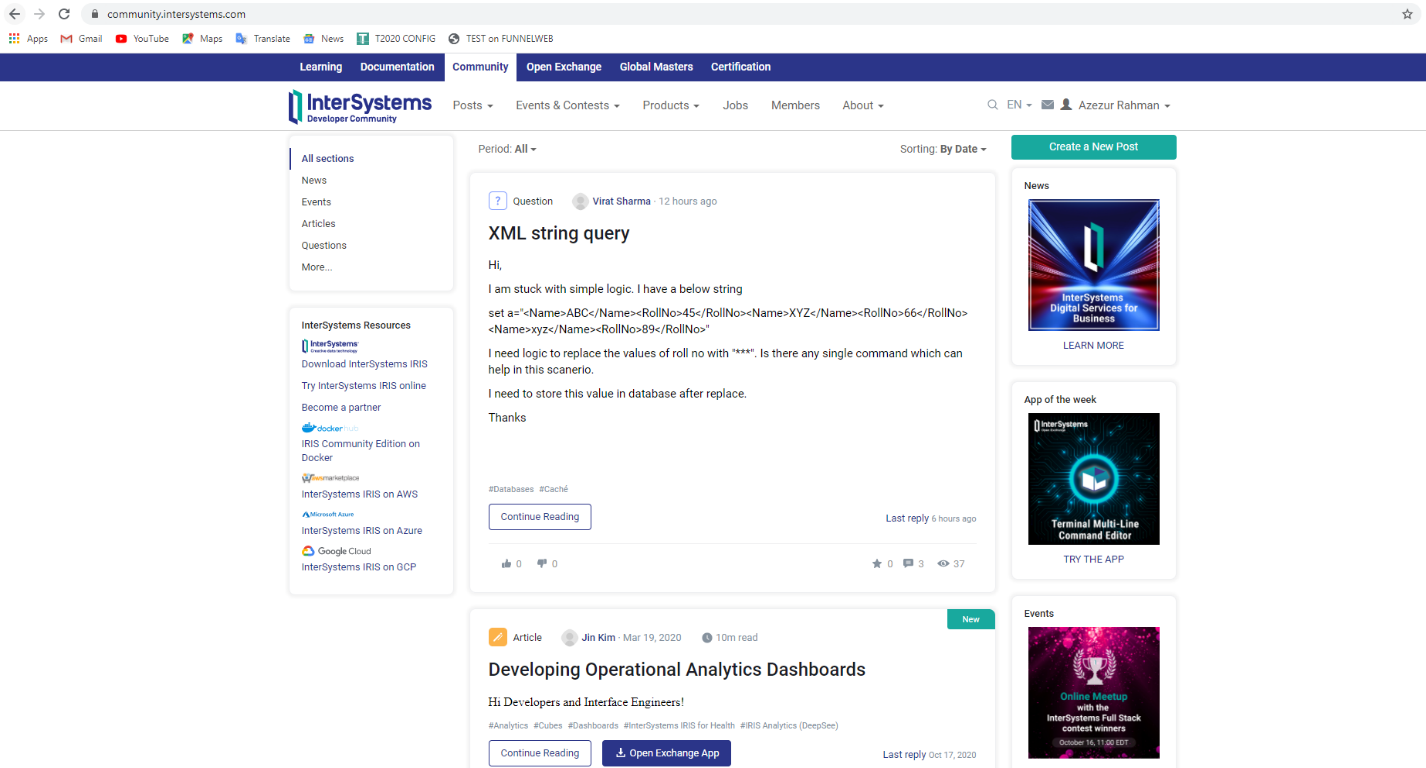
Task: Open the Become a partner link
Action: tap(341, 407)
